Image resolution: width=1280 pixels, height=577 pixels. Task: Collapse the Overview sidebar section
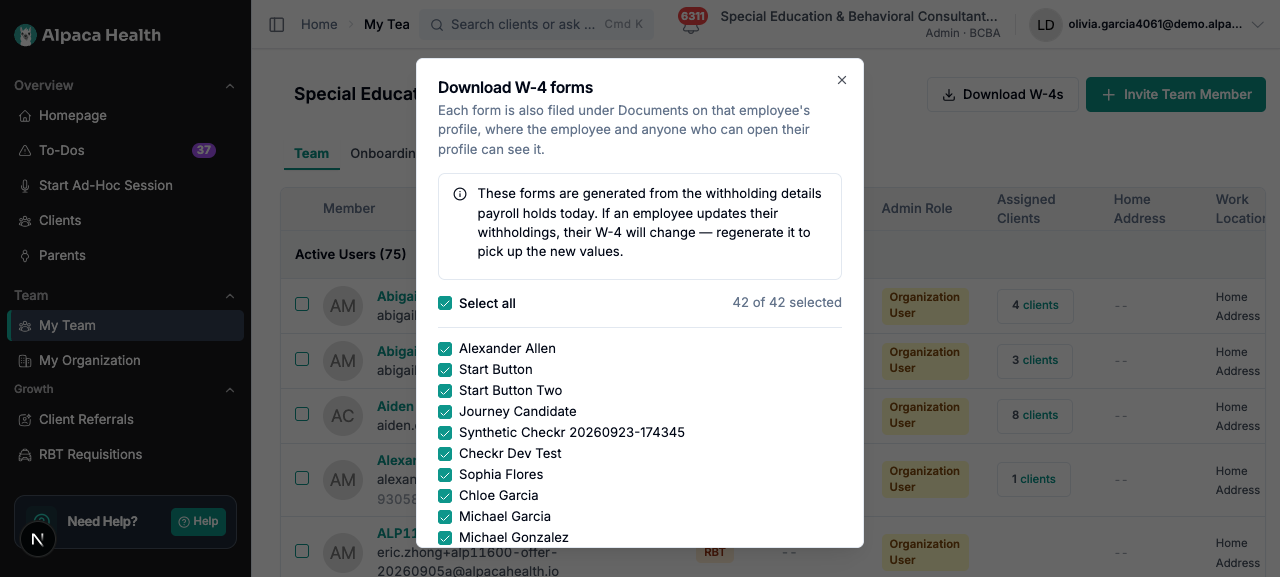pos(230,86)
